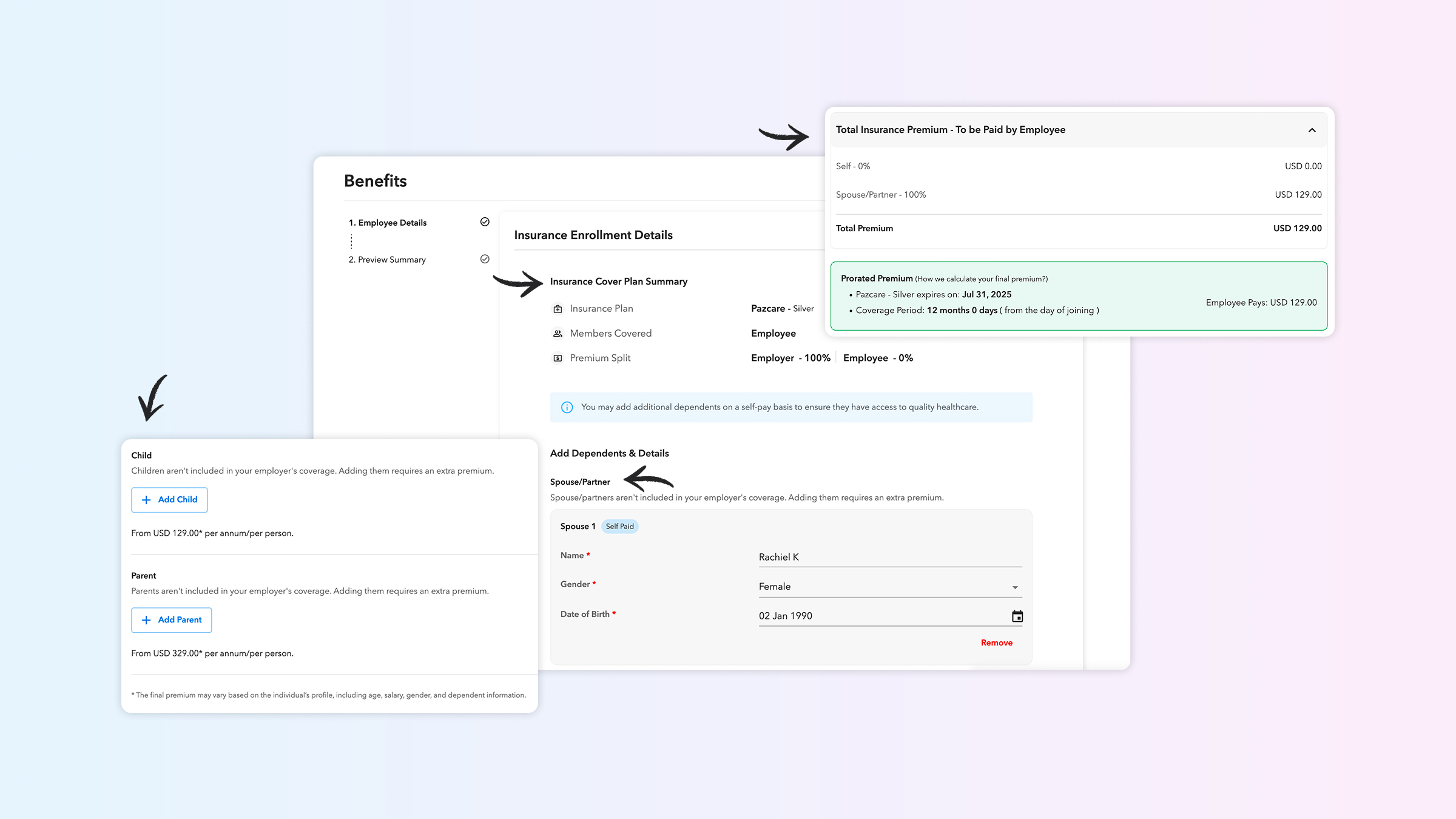Screen dimensions: 1456x819
Task: Click plus icon on Add Child button
Action: (146, 500)
